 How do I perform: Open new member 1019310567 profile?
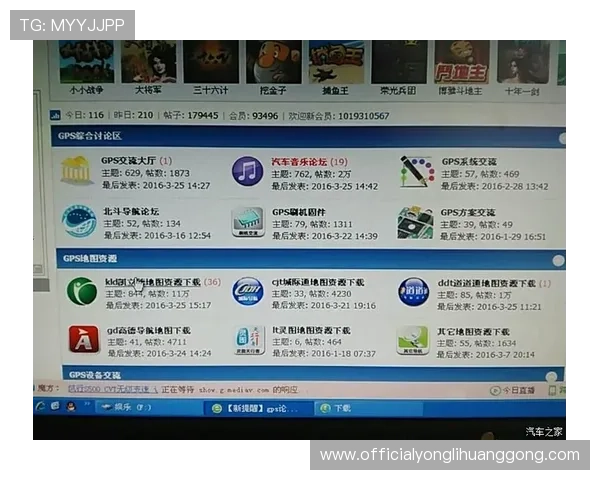tap(364, 116)
